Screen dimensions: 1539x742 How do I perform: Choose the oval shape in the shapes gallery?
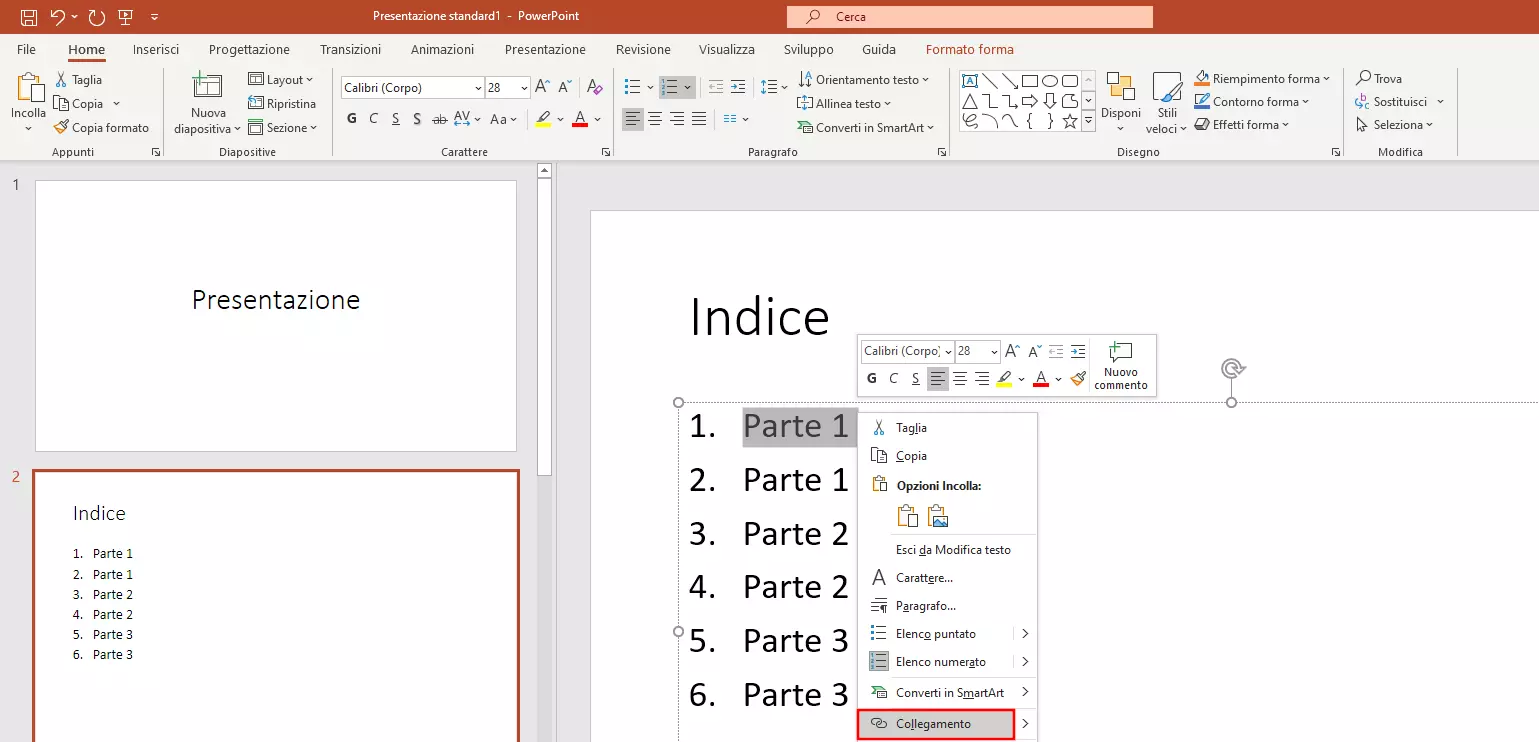point(1050,81)
